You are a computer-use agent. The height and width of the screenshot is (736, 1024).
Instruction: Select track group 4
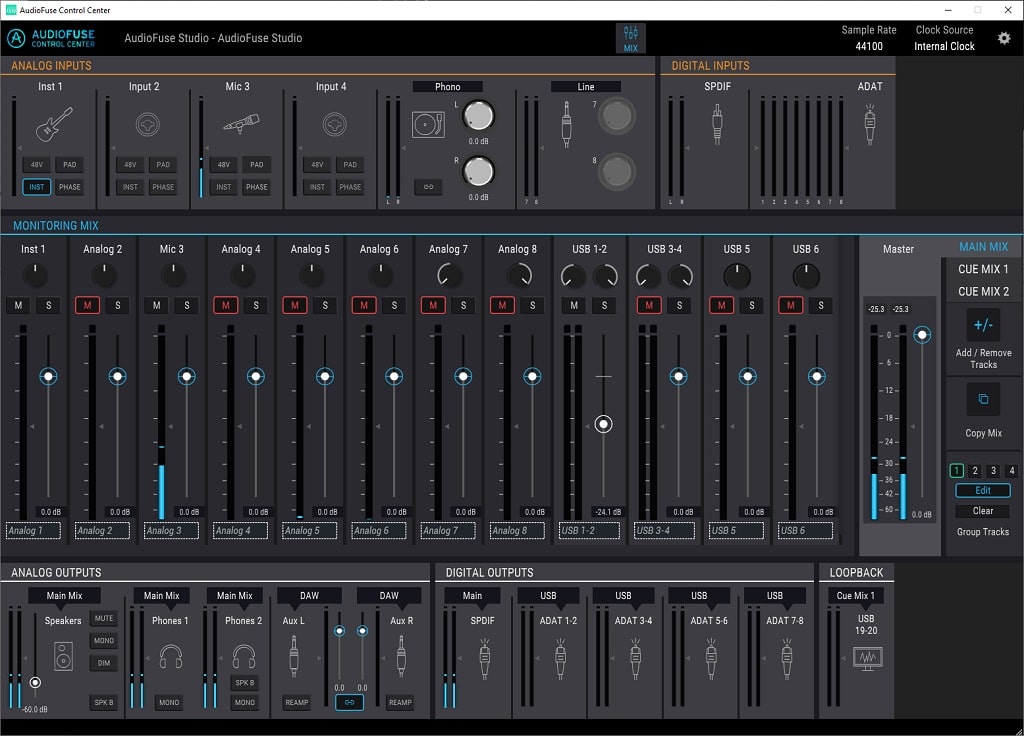pos(1012,470)
